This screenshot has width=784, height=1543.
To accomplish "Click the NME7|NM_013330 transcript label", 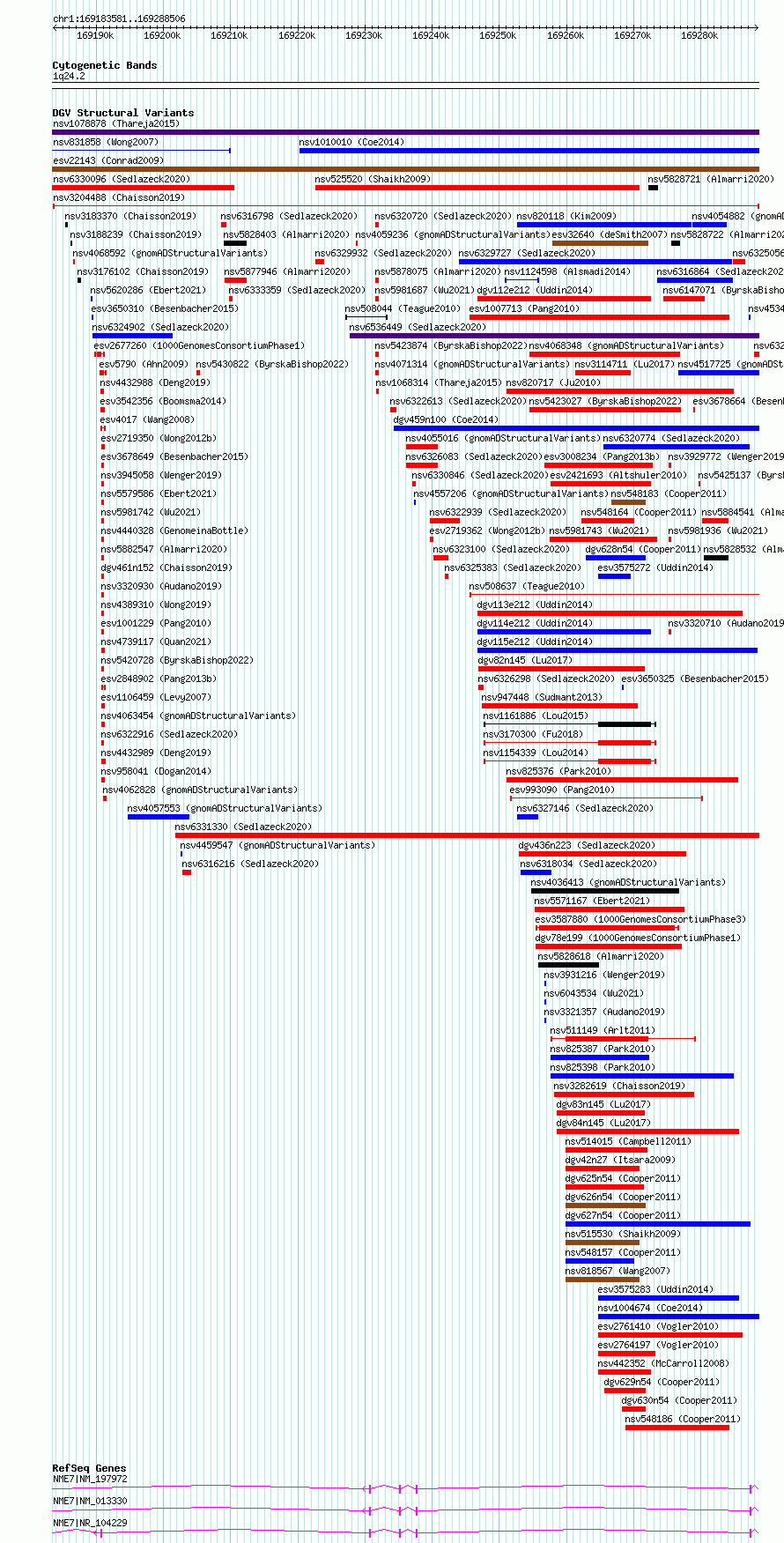I will point(90,1501).
